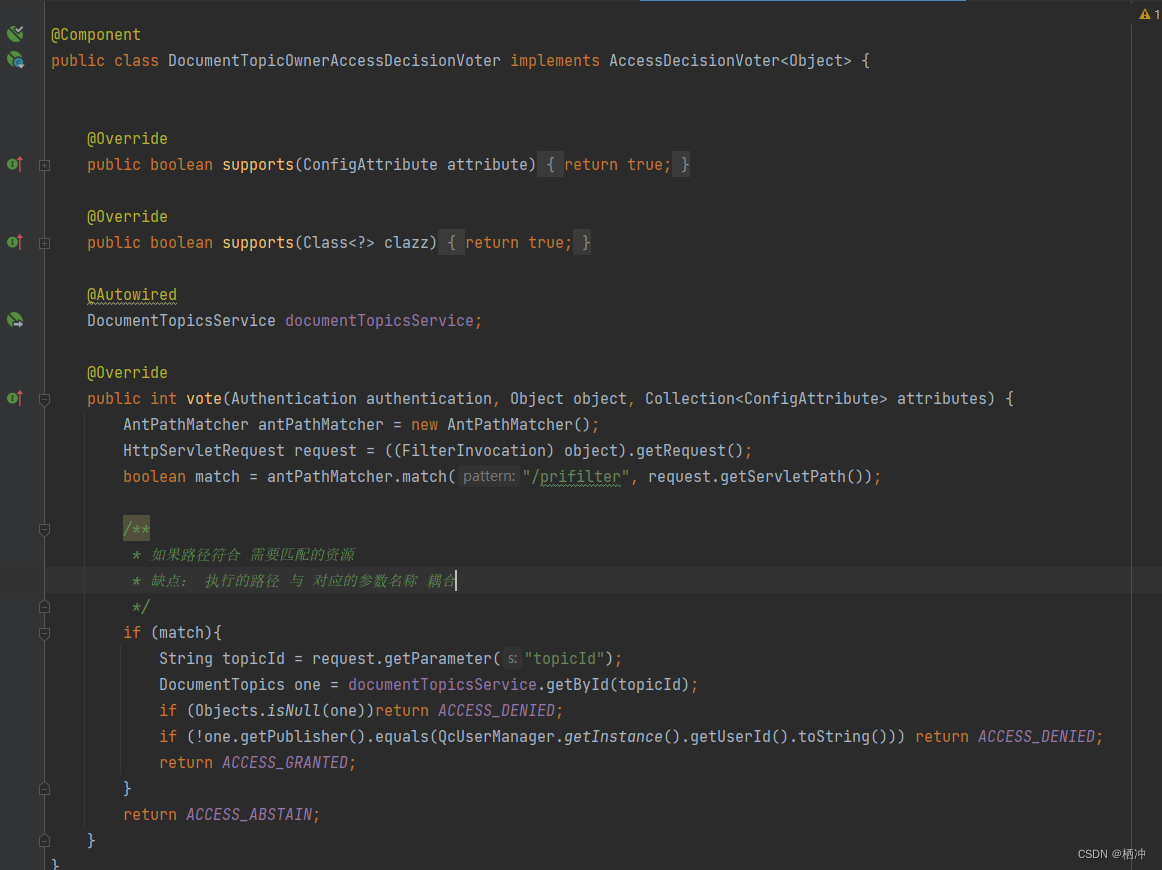Viewport: 1162px width, 870px height.
Task: Click the override gutter icon for supports(ConfigAttribute)
Action: 15,164
